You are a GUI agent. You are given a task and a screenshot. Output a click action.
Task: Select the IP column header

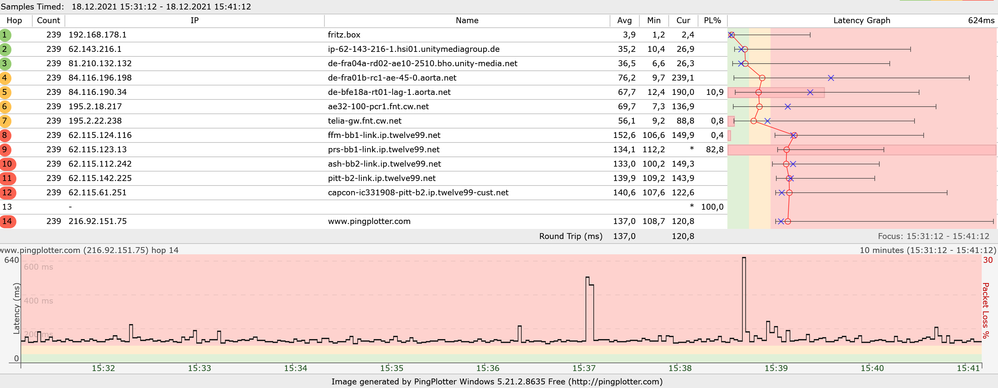(195, 20)
